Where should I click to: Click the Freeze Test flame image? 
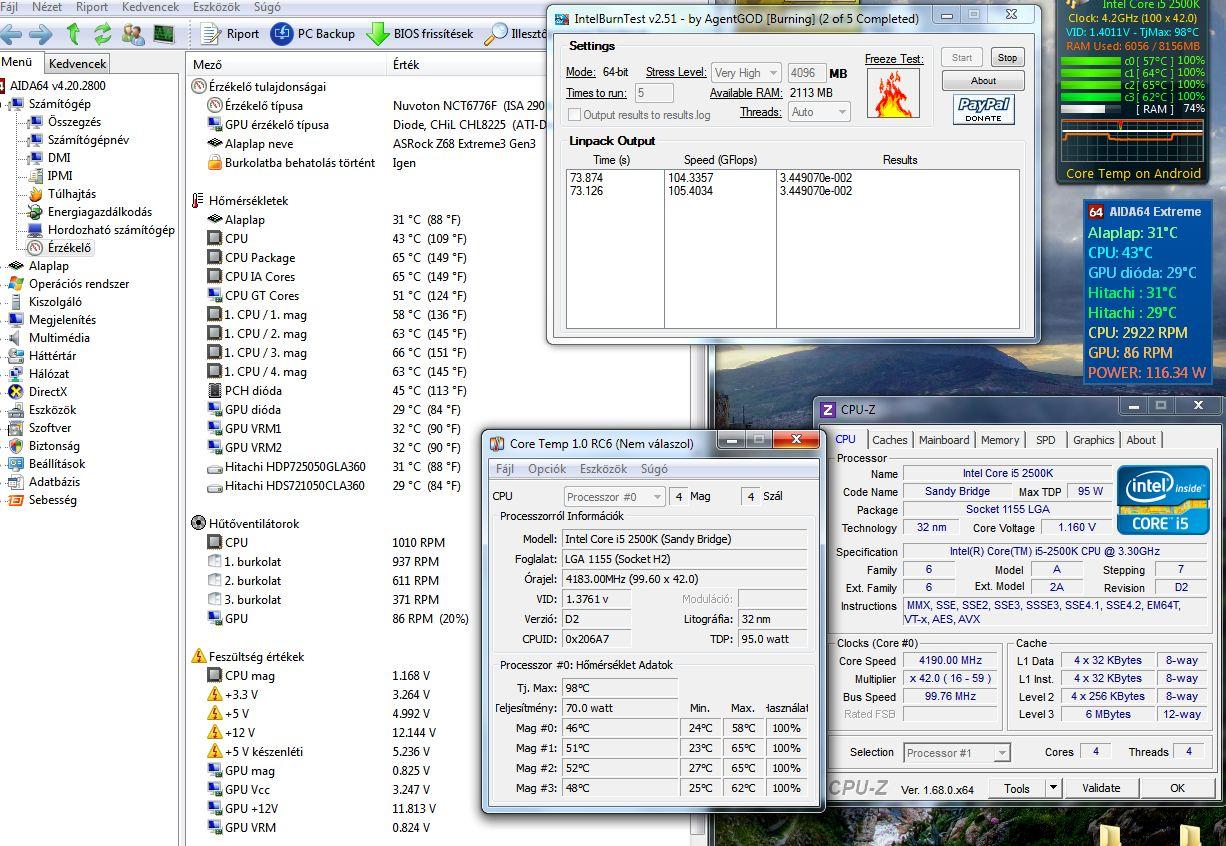pos(893,93)
